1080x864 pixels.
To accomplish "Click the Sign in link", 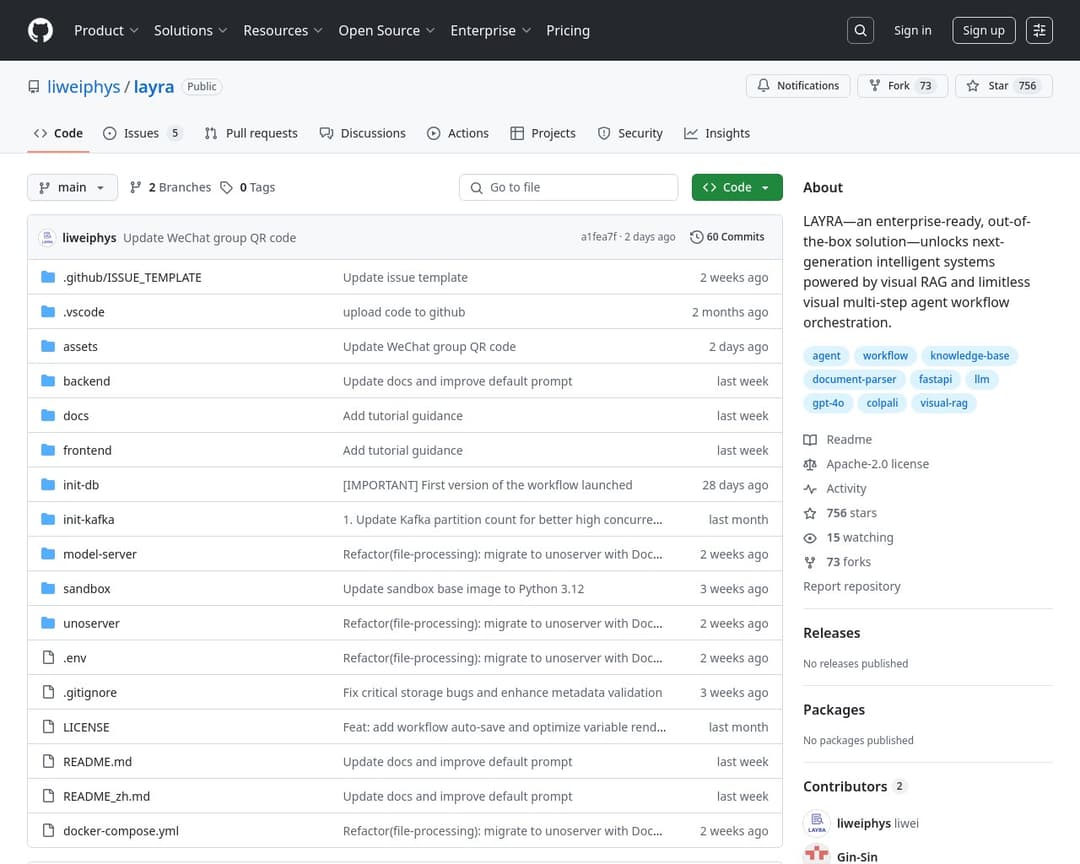I will pos(913,30).
